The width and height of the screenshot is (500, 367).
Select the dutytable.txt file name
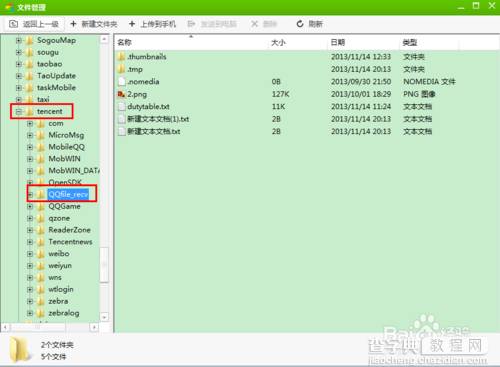click(148, 107)
